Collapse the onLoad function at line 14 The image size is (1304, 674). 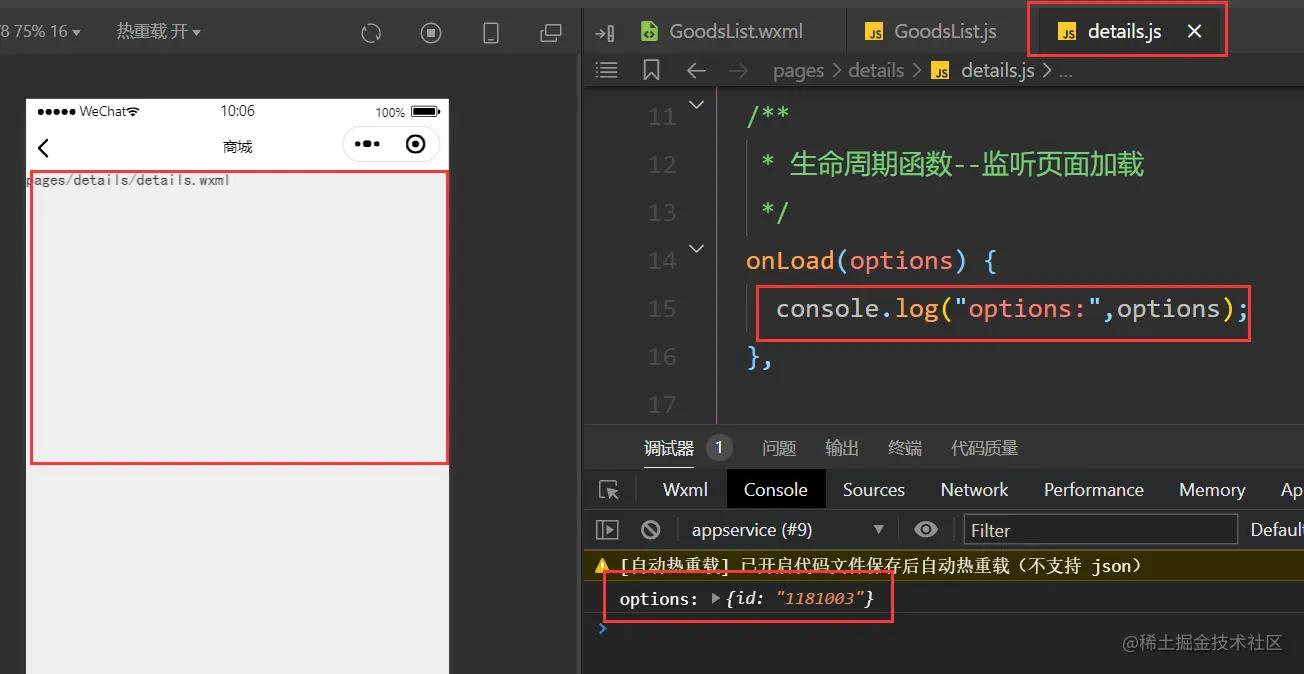point(697,248)
